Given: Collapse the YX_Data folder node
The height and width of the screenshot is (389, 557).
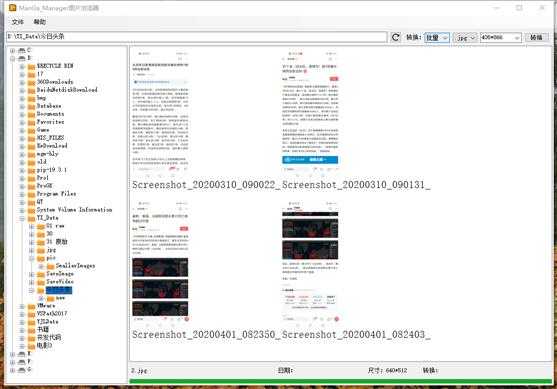Looking at the screenshot, I should [x=22, y=218].
